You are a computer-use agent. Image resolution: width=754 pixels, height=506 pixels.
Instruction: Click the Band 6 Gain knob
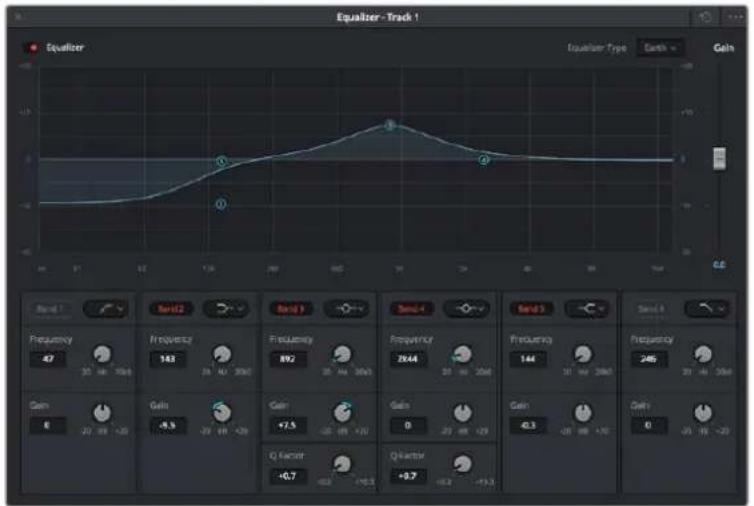(x=703, y=413)
